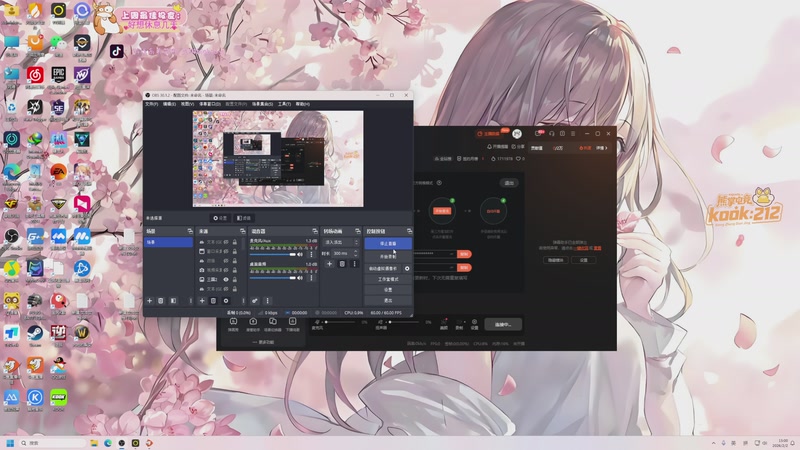Viewport: 800px width, 450px height.
Task: Open sources toolbar three-dot menu
Action: tap(243, 301)
